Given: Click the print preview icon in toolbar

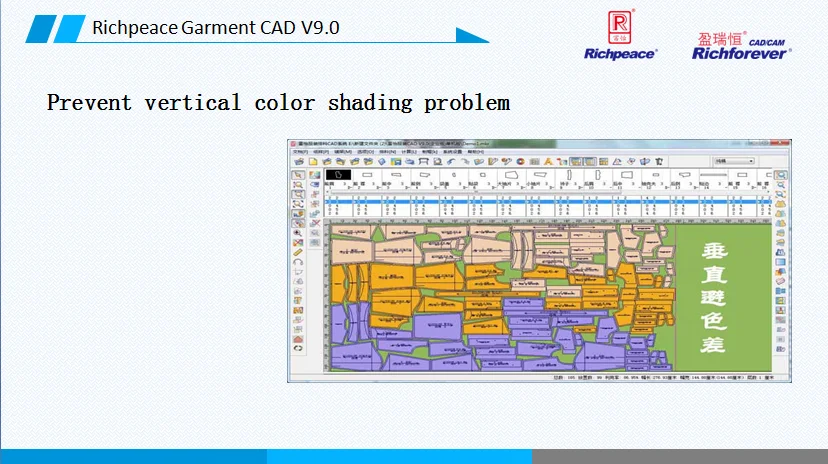Looking at the screenshot, I should [437, 162].
